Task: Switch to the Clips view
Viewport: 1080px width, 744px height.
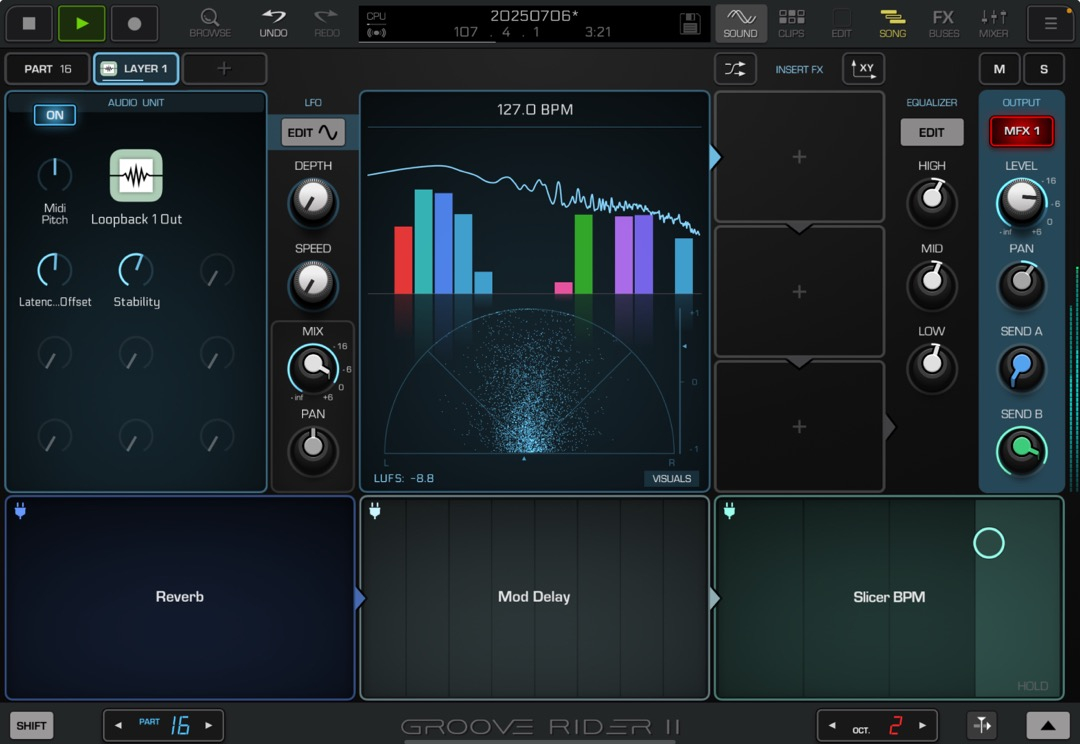Action: pyautogui.click(x=791, y=23)
